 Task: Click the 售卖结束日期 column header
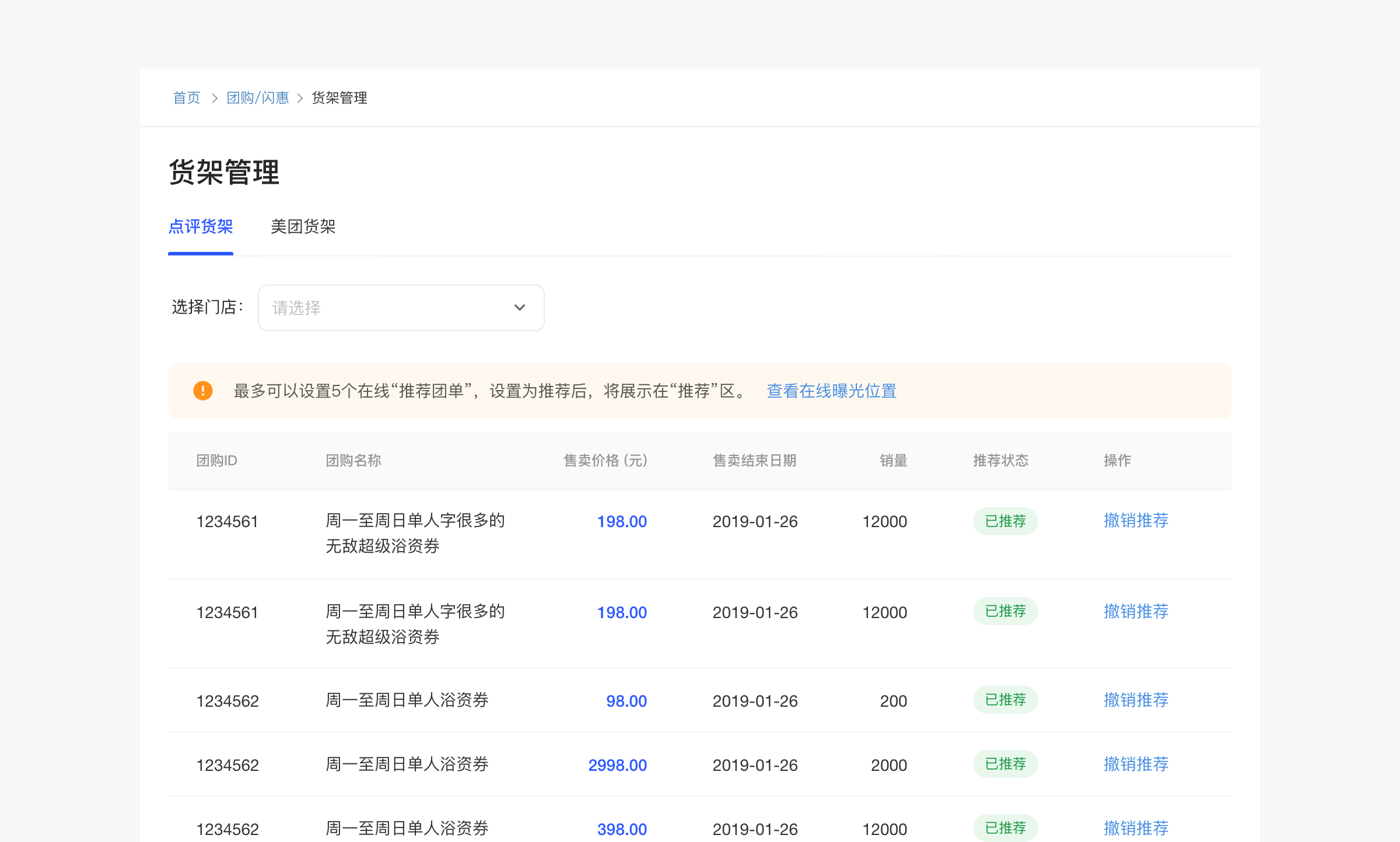tap(755, 461)
